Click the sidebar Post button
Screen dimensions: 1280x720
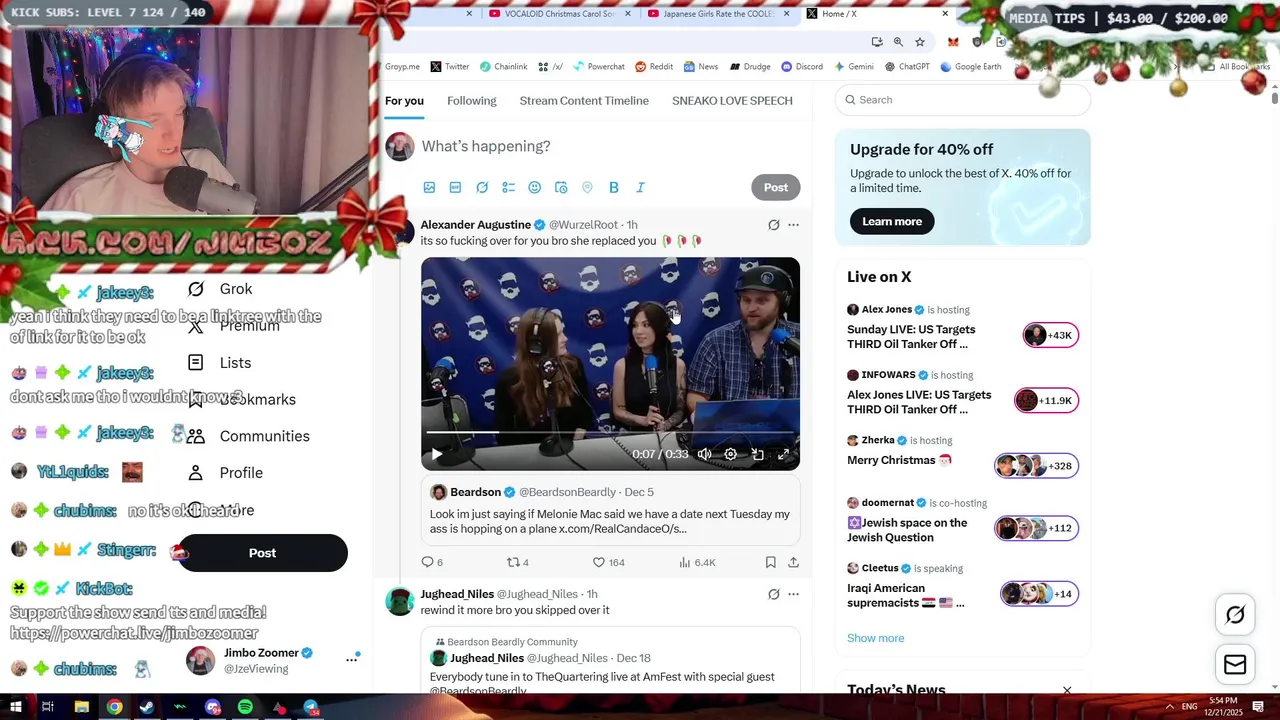click(x=262, y=553)
